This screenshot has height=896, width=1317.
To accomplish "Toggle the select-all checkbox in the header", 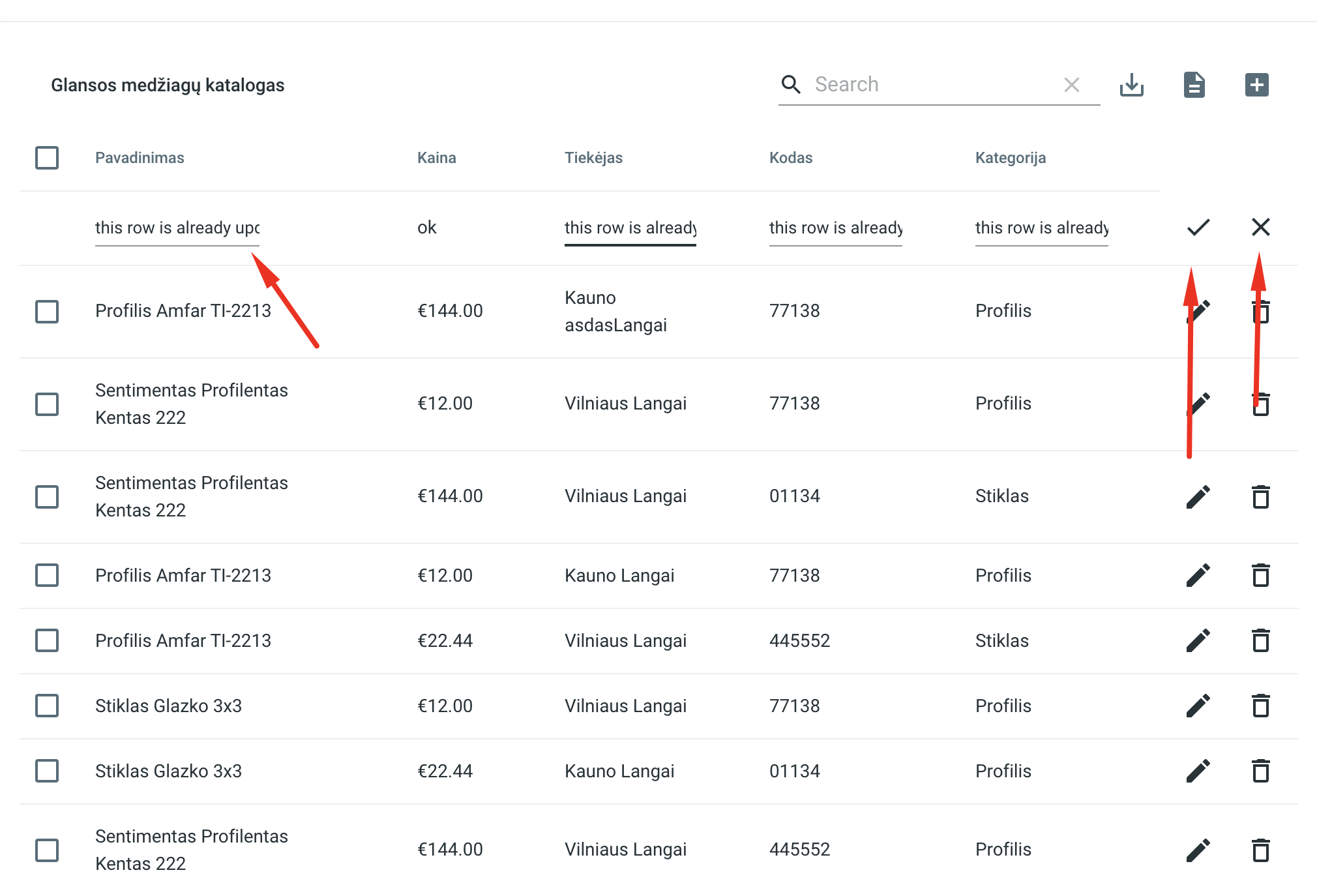I will pos(46,157).
